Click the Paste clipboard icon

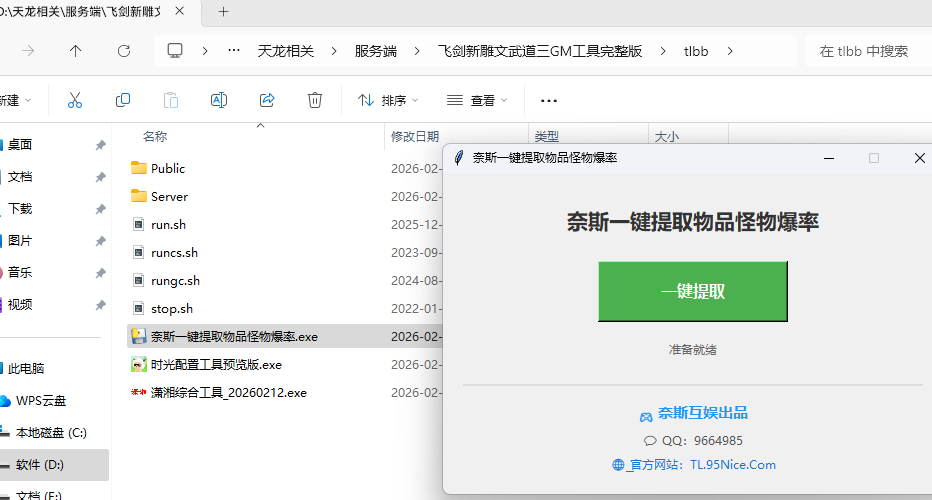click(x=171, y=100)
